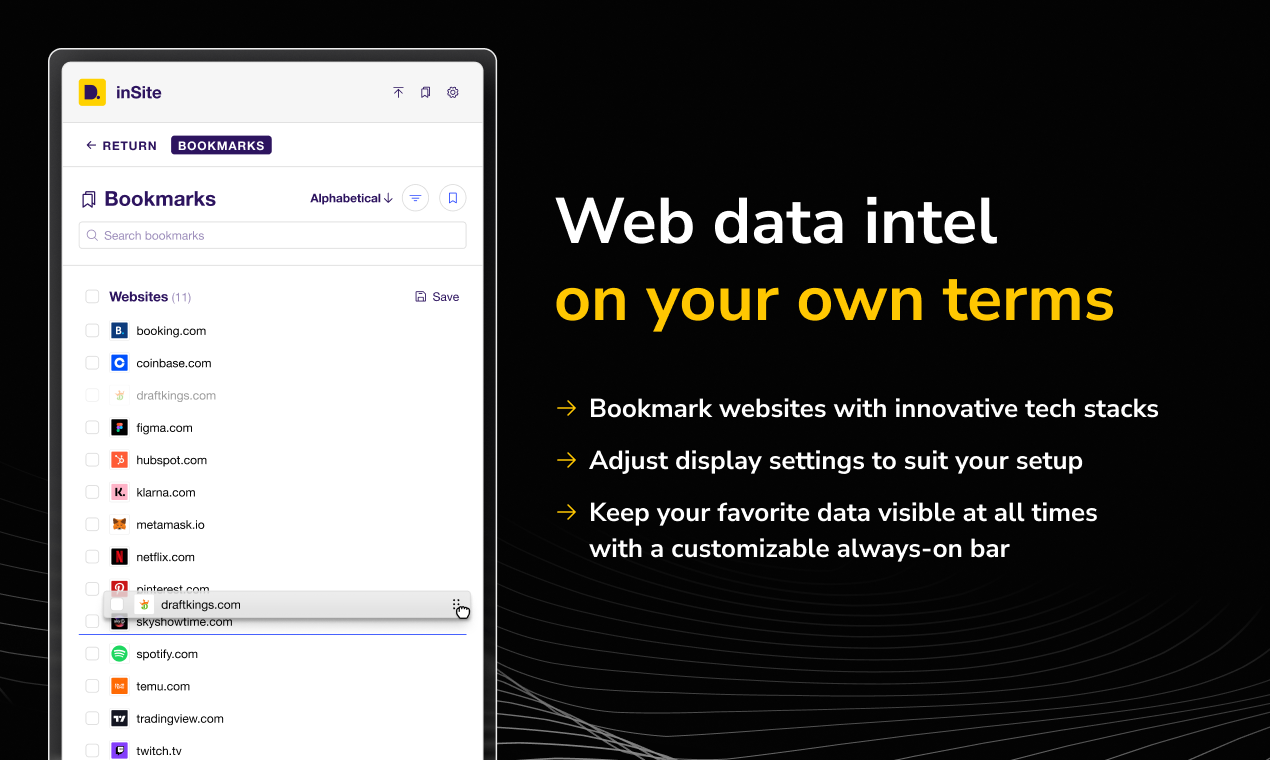Click the RETURN back link
1270x760 pixels.
[121, 145]
